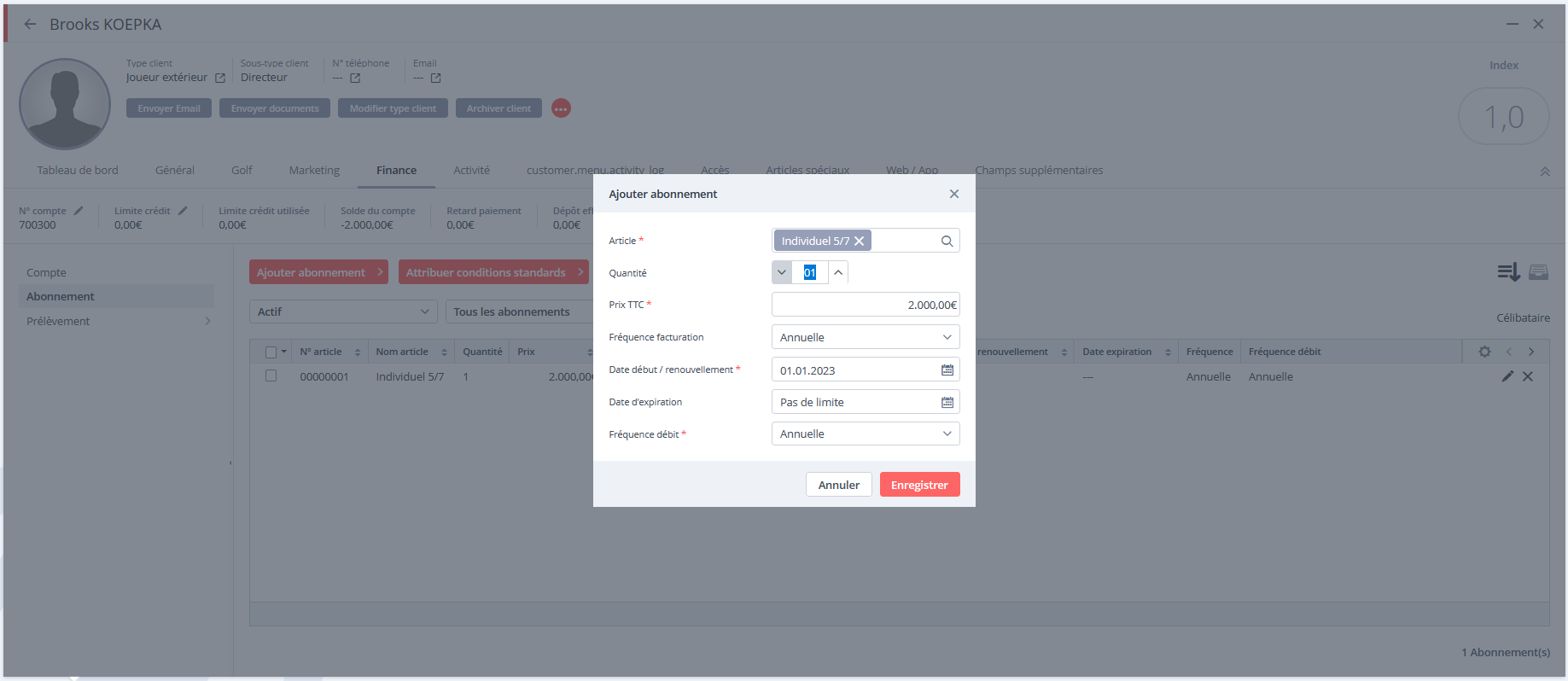This screenshot has width=1568, height=681.
Task: Open the Tous les abonnements filter dropdown
Action: [519, 311]
